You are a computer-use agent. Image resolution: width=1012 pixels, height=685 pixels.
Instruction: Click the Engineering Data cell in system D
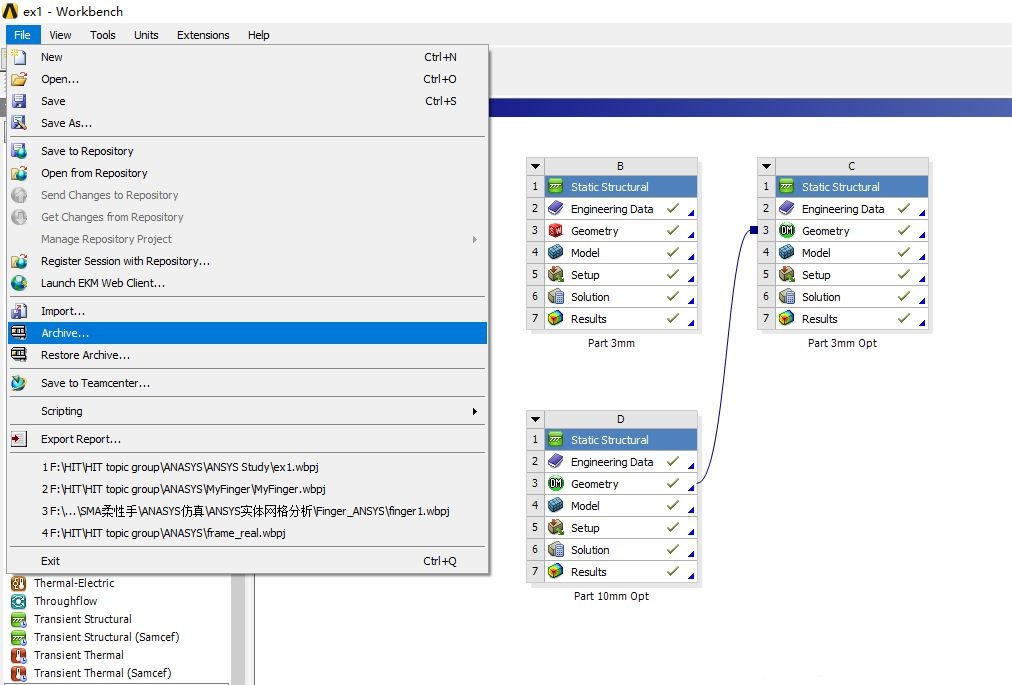[621, 462]
